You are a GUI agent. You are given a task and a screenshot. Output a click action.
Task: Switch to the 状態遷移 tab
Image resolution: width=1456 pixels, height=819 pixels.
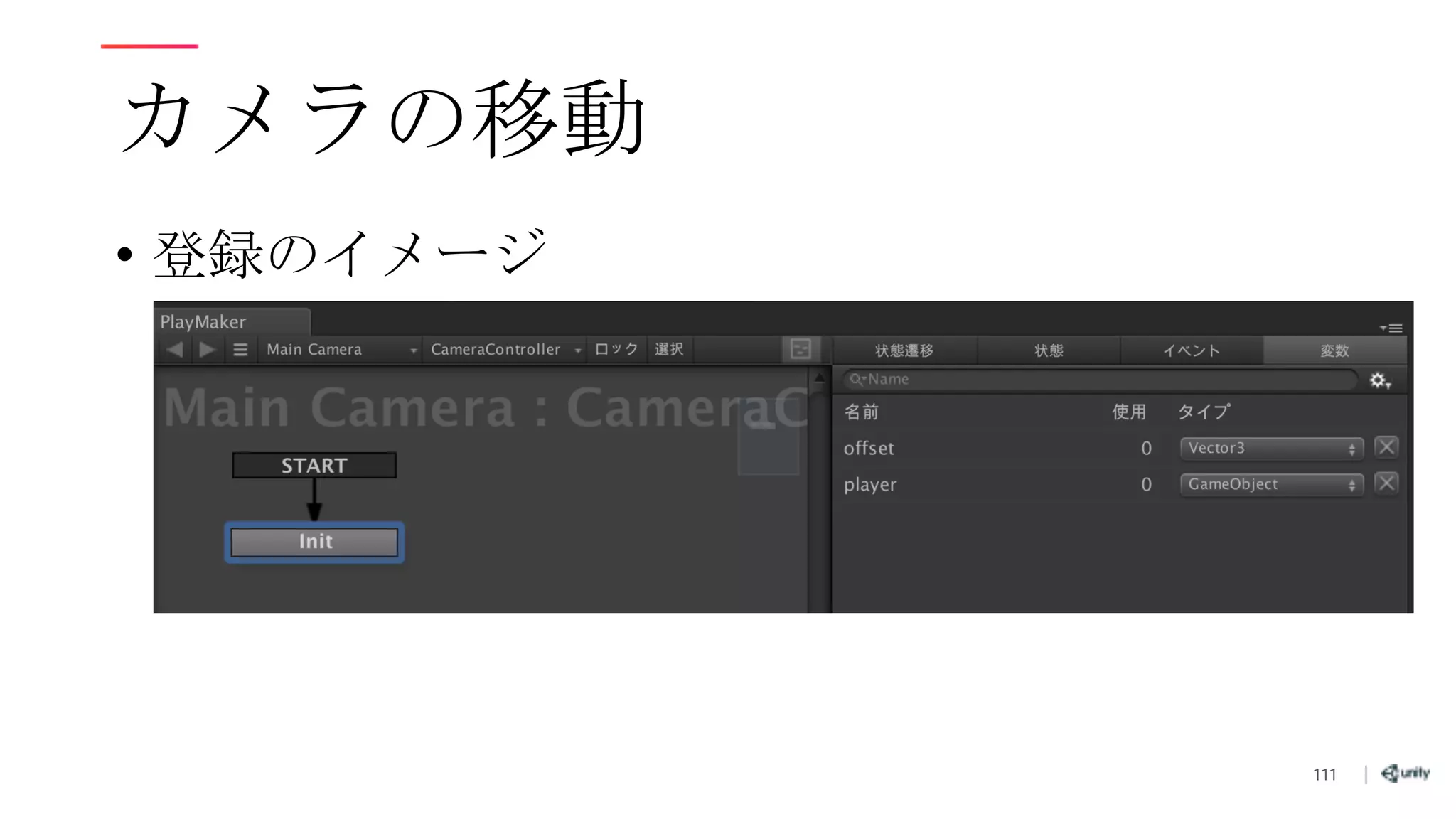coord(904,350)
